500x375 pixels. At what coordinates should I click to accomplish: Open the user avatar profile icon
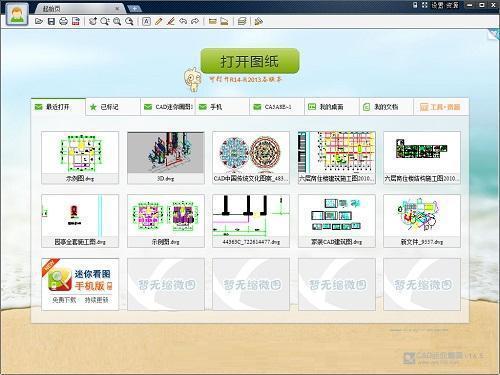pyautogui.click(x=17, y=14)
